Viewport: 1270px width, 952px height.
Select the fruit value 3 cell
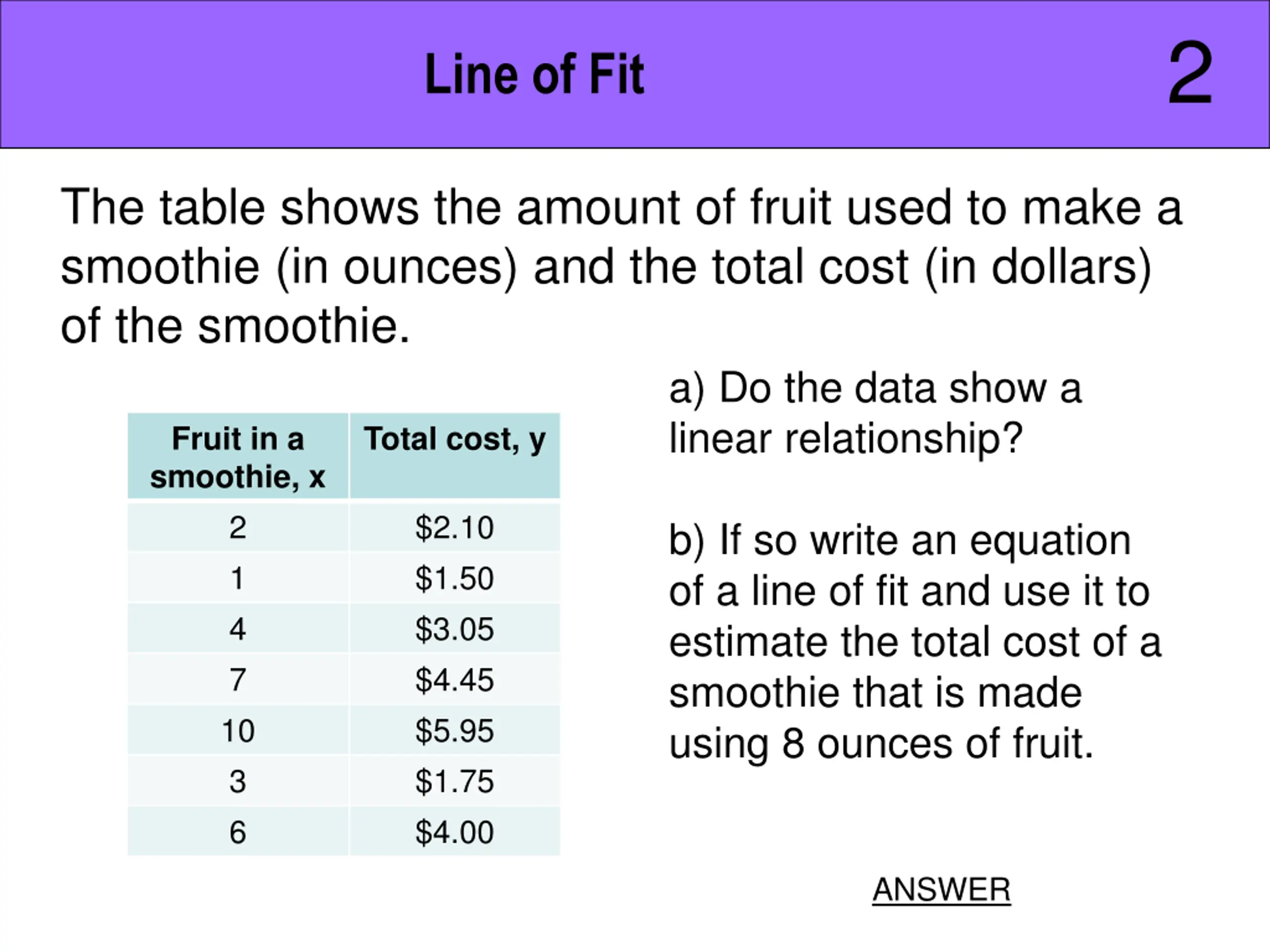[x=238, y=781]
